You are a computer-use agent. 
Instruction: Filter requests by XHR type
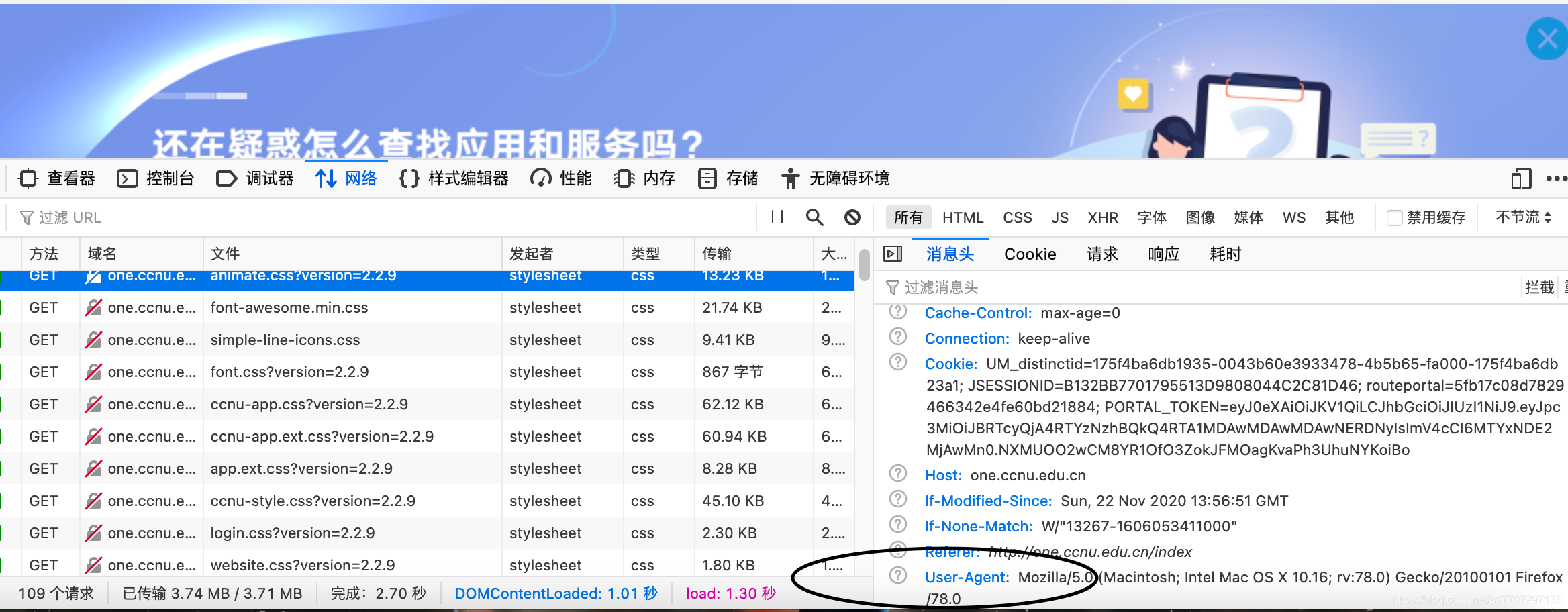point(1103,217)
